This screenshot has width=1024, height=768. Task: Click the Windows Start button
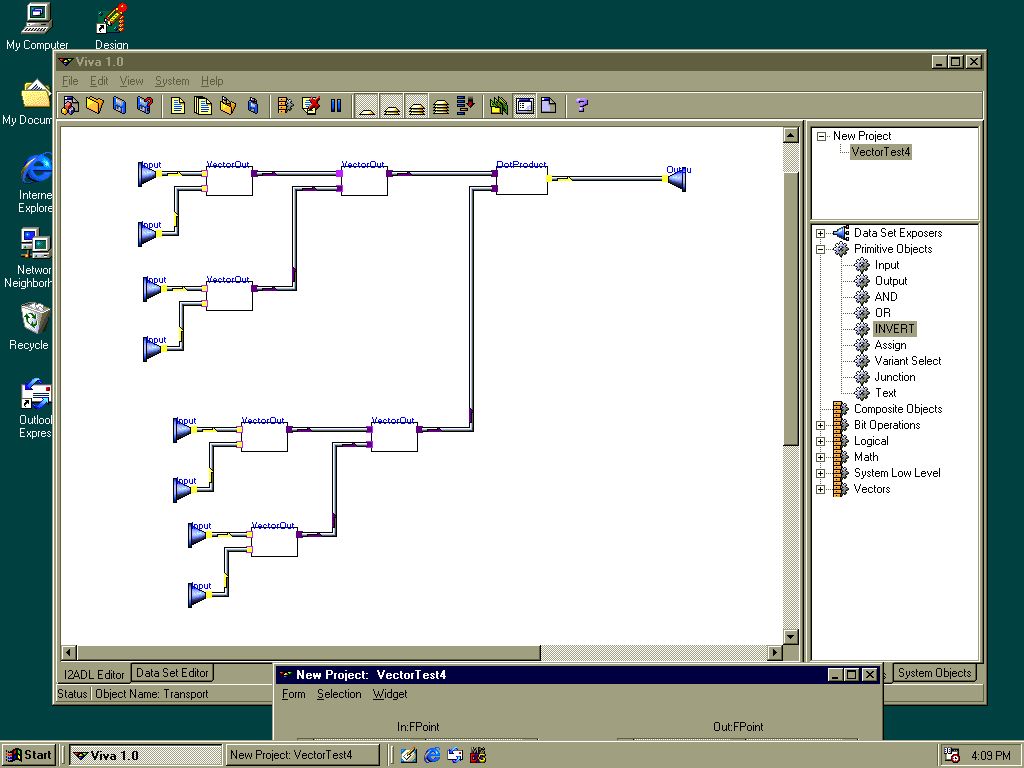(29, 755)
